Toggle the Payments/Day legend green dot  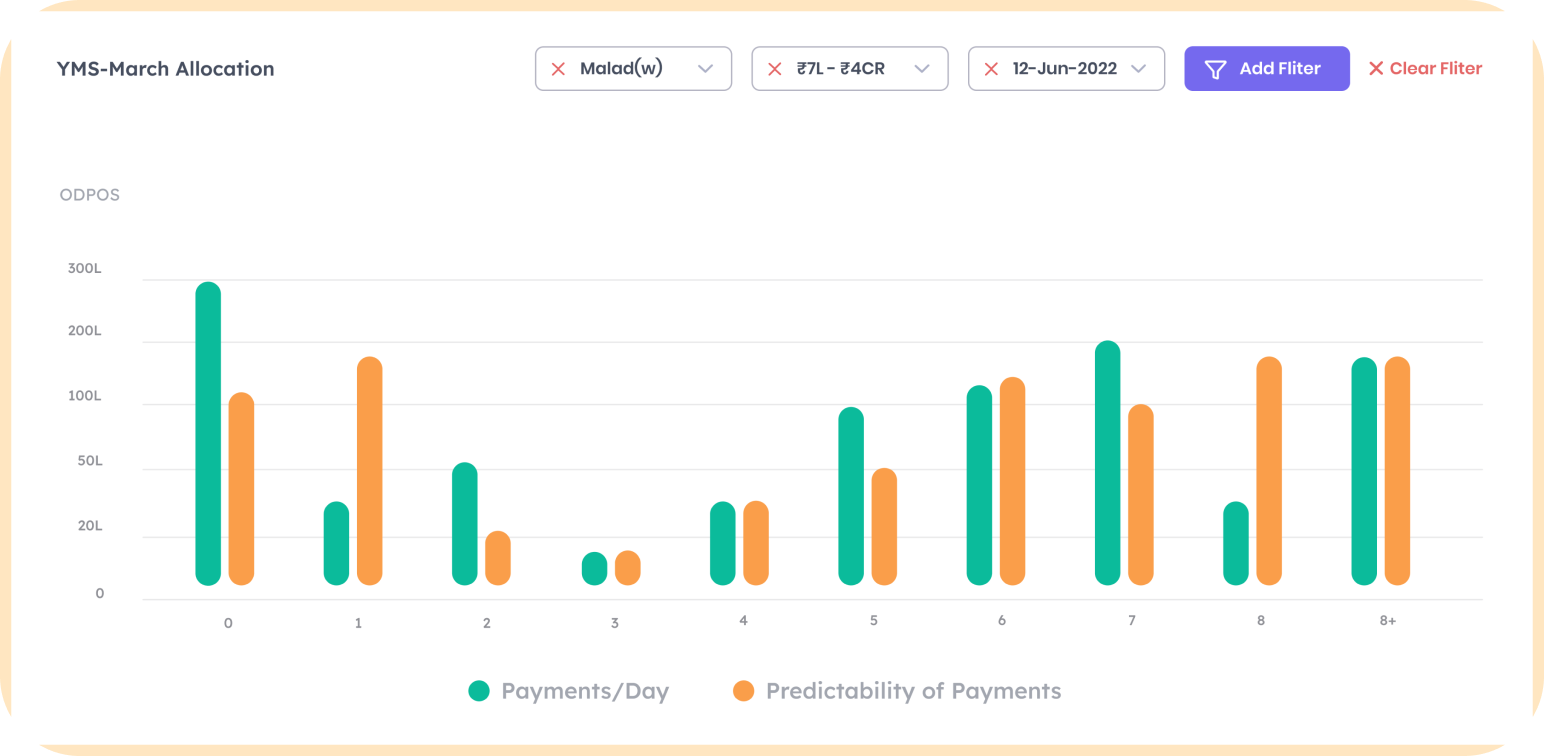pyautogui.click(x=480, y=691)
